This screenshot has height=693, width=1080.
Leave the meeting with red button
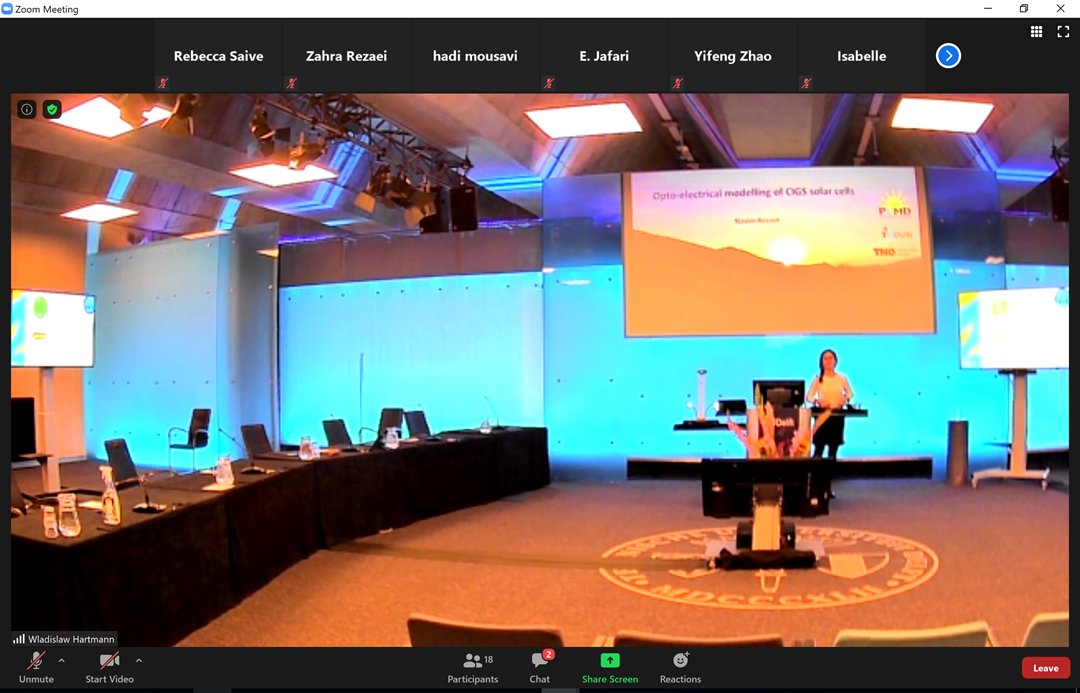1046,668
